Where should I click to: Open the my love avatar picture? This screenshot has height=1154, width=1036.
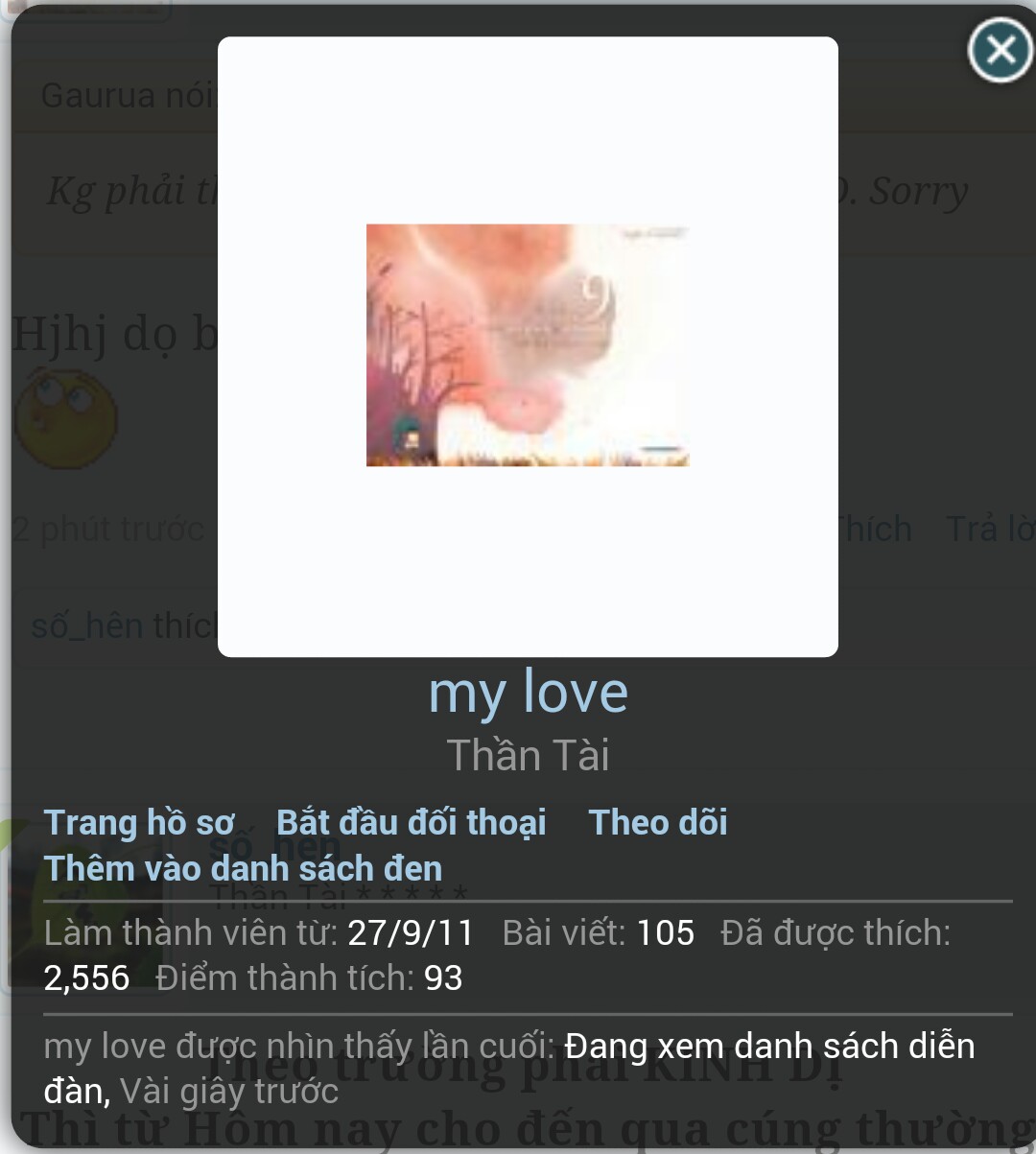point(528,346)
